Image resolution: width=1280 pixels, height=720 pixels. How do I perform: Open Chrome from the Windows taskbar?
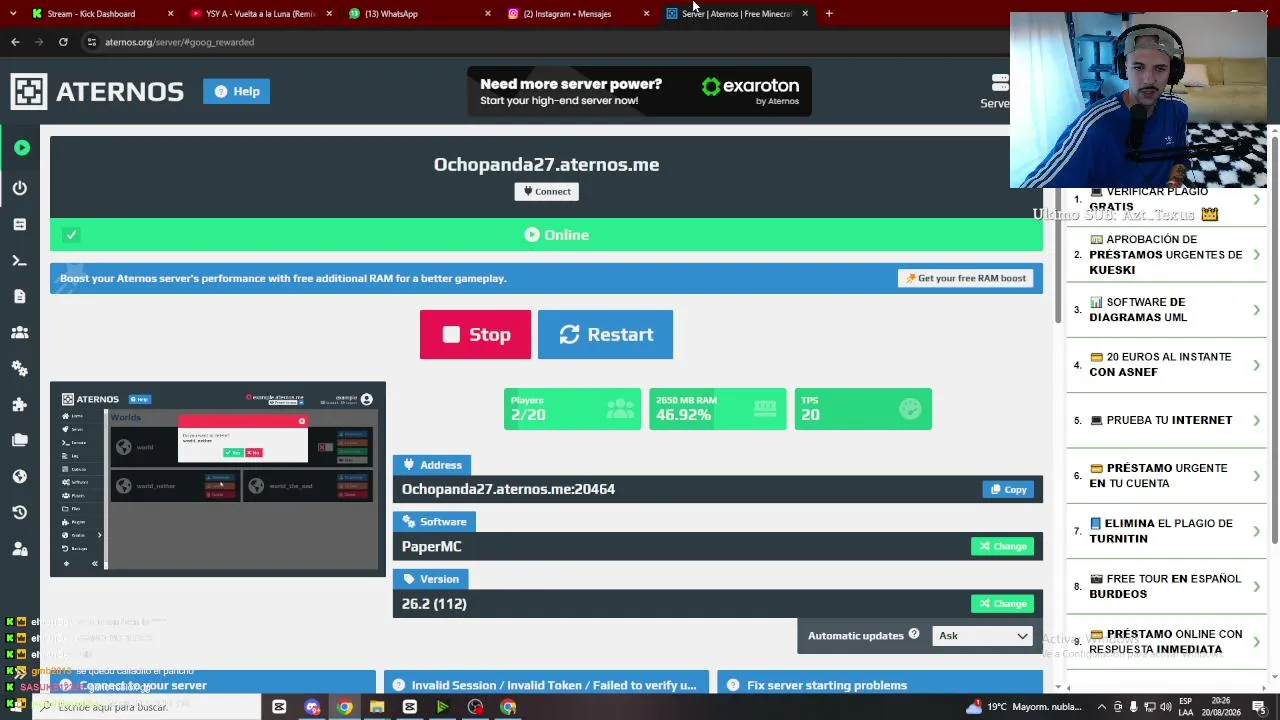click(345, 707)
